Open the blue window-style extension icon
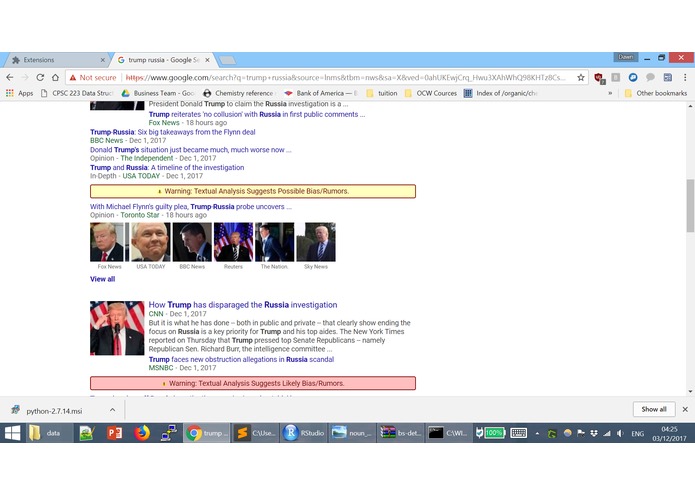The height and width of the screenshot is (494, 695). coord(668,78)
